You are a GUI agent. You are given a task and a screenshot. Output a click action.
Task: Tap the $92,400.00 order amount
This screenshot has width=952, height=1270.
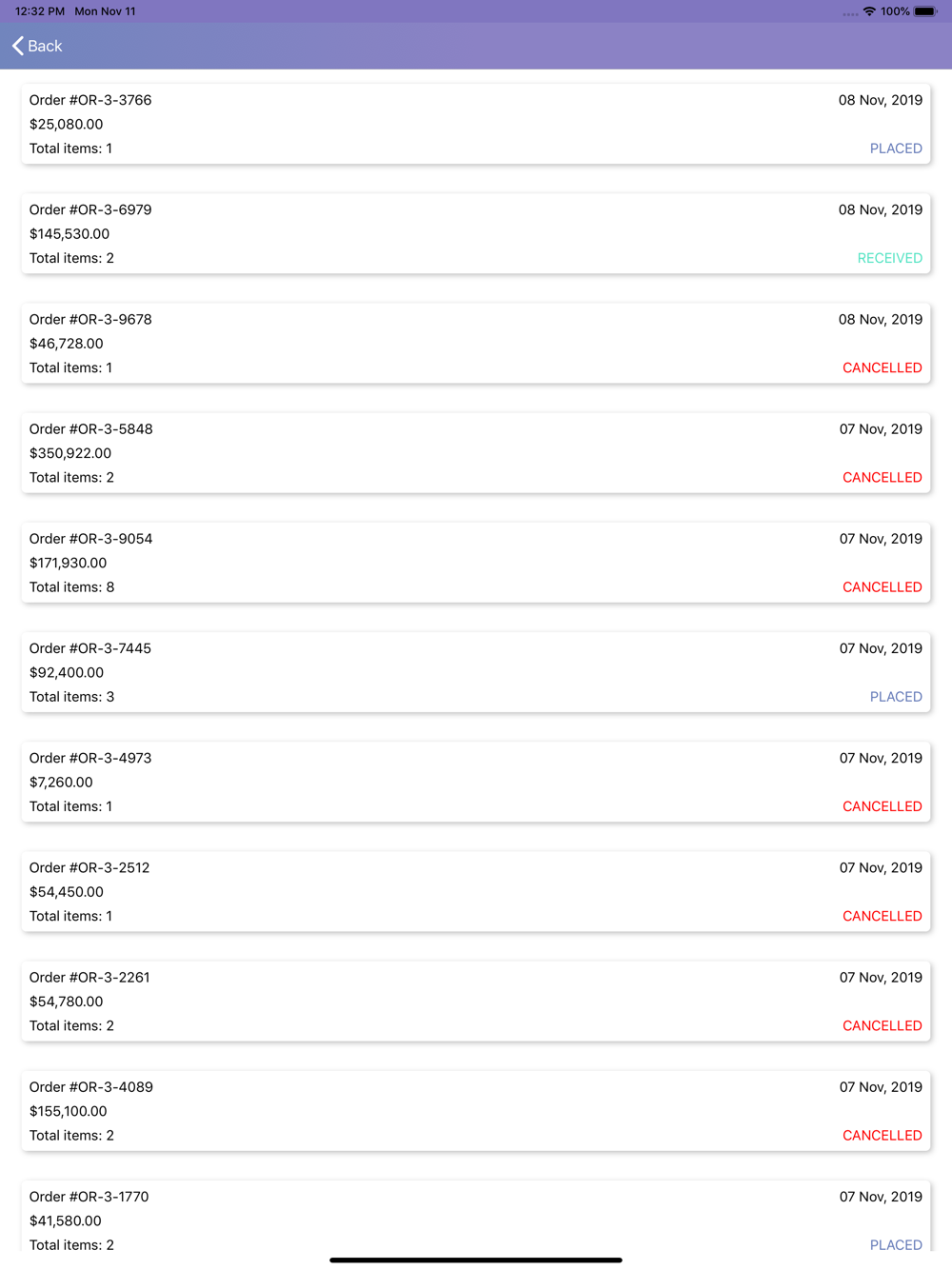pos(67,672)
